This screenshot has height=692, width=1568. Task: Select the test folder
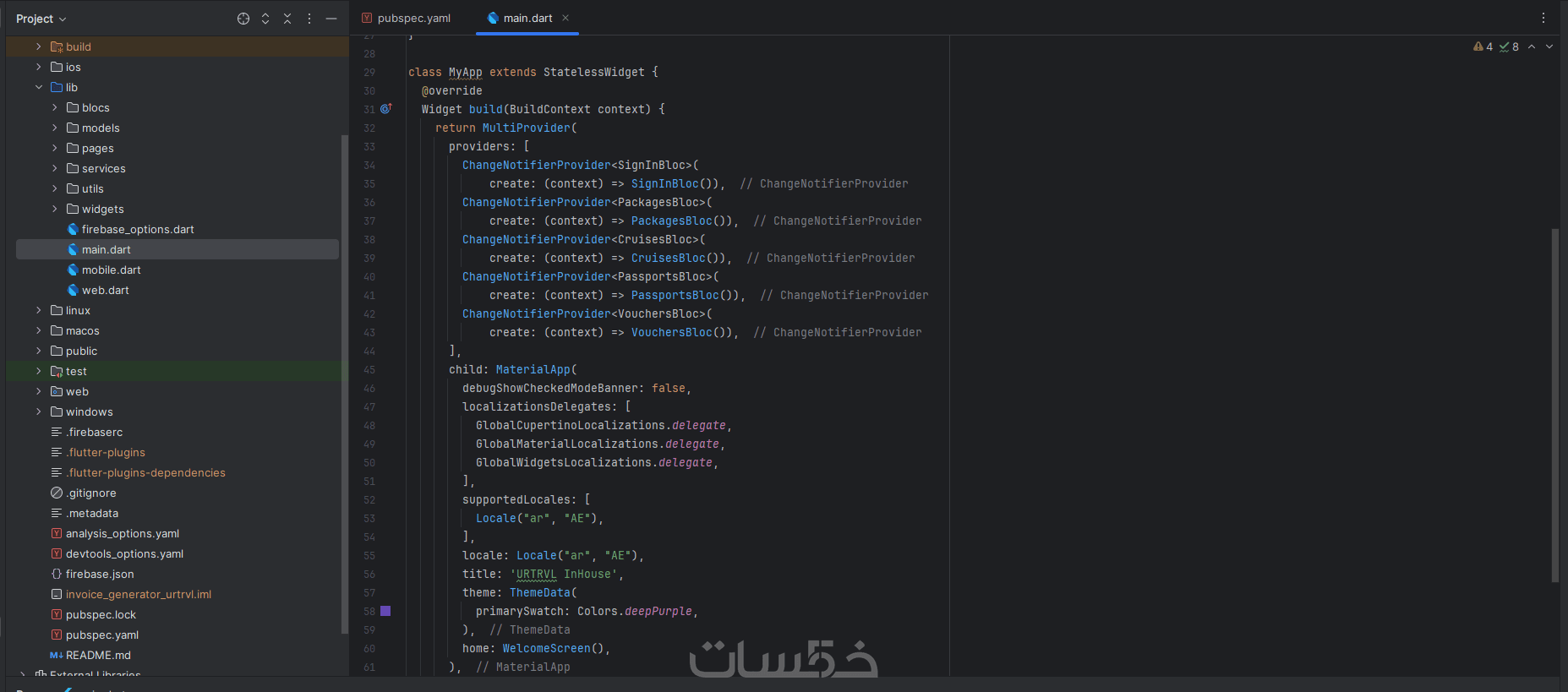(76, 371)
